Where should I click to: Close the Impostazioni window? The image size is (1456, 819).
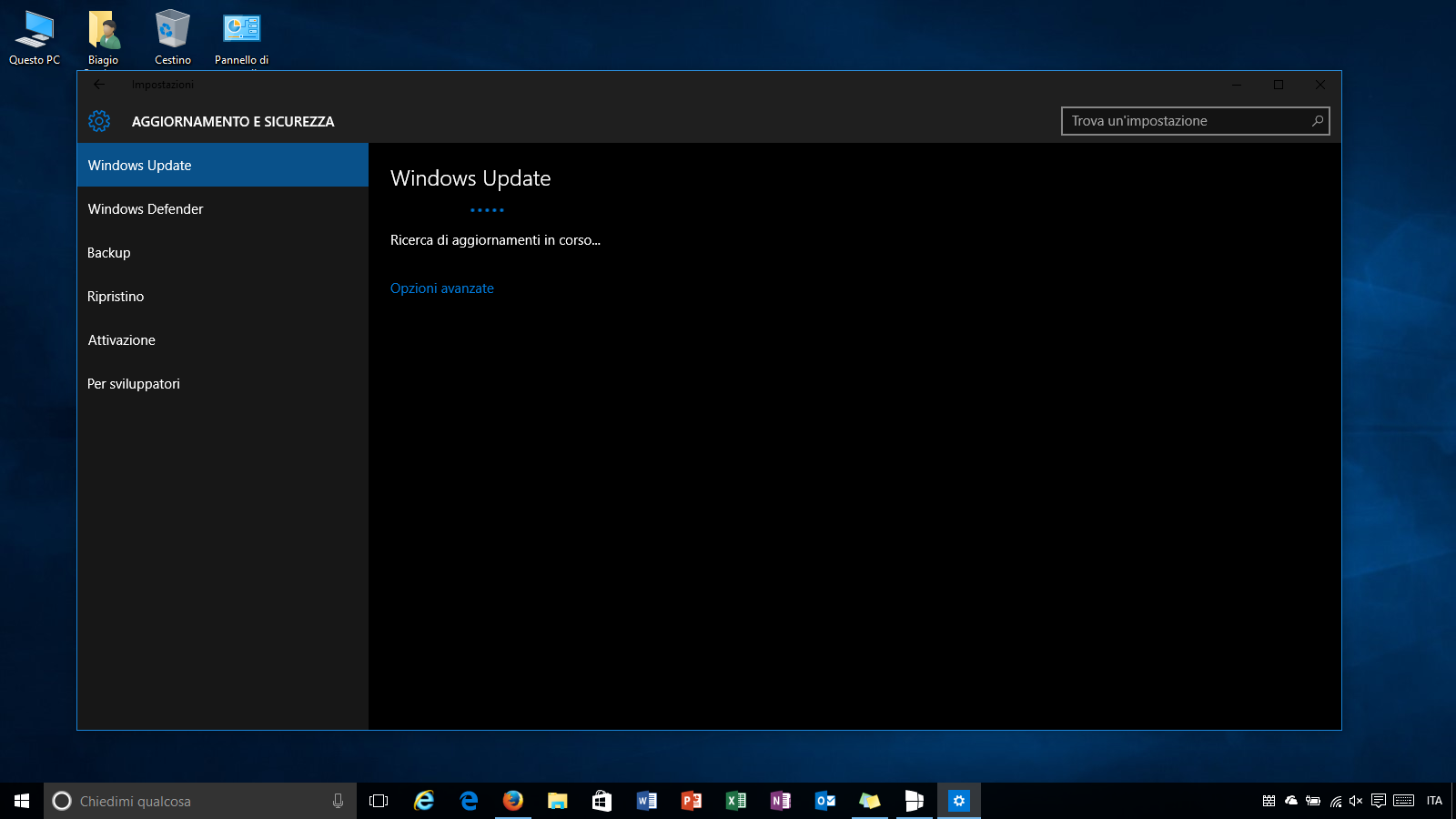click(1320, 85)
